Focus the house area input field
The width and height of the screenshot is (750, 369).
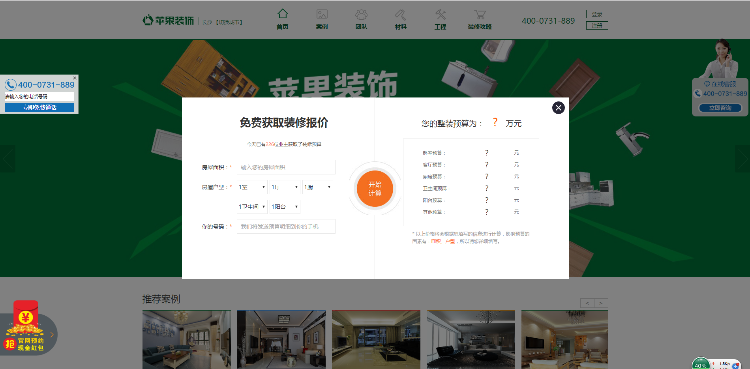[286, 168]
